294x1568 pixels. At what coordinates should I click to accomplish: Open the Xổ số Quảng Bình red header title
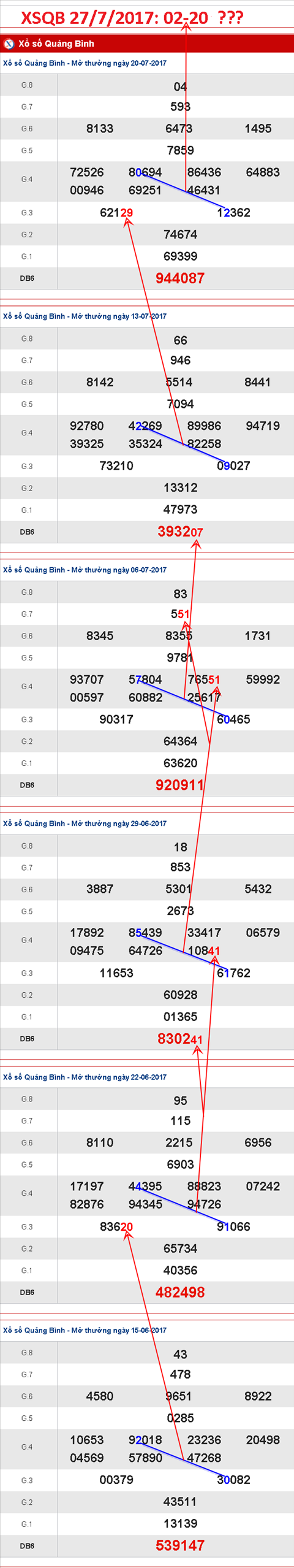tap(56, 44)
